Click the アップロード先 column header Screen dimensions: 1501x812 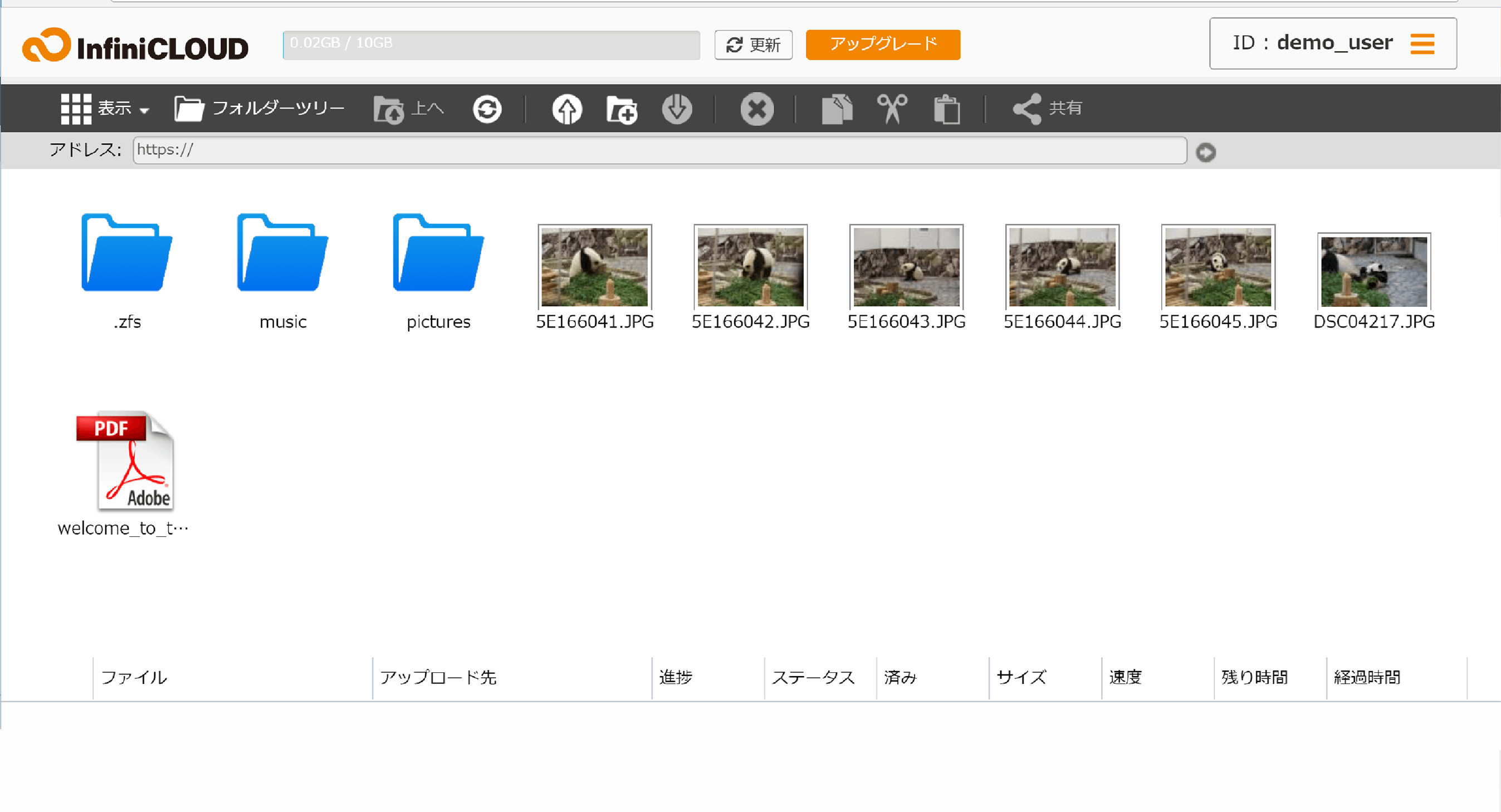click(512, 677)
